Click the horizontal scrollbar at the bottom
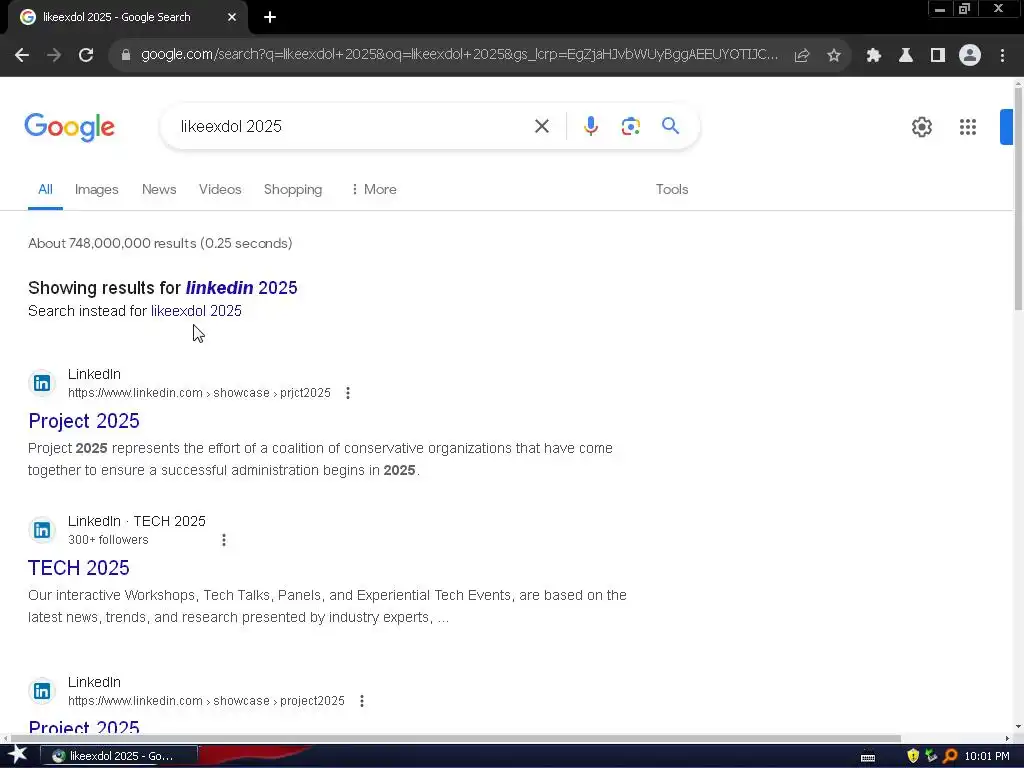Screen dimensions: 1024x768 pyautogui.click(x=455, y=739)
